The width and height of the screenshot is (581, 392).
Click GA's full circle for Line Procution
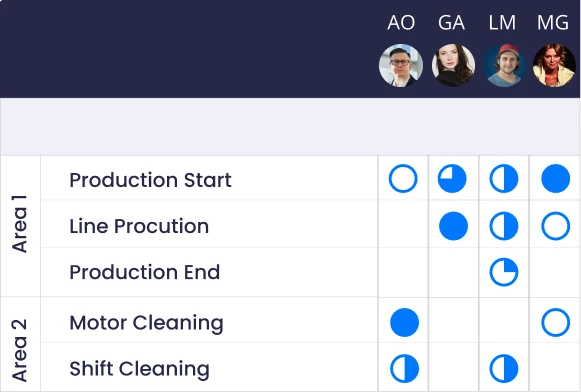454,226
